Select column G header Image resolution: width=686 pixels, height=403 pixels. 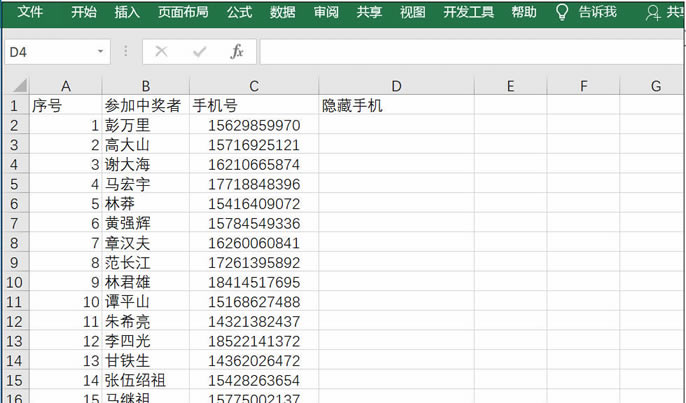click(x=653, y=86)
